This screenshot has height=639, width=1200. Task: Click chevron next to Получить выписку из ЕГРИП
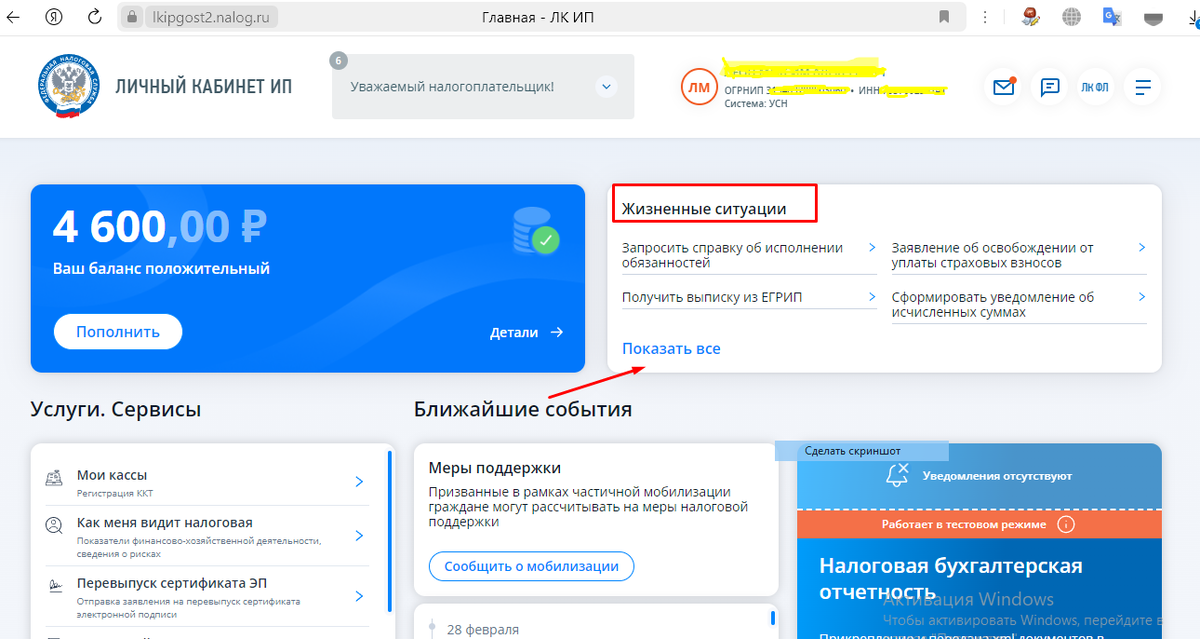(x=872, y=297)
